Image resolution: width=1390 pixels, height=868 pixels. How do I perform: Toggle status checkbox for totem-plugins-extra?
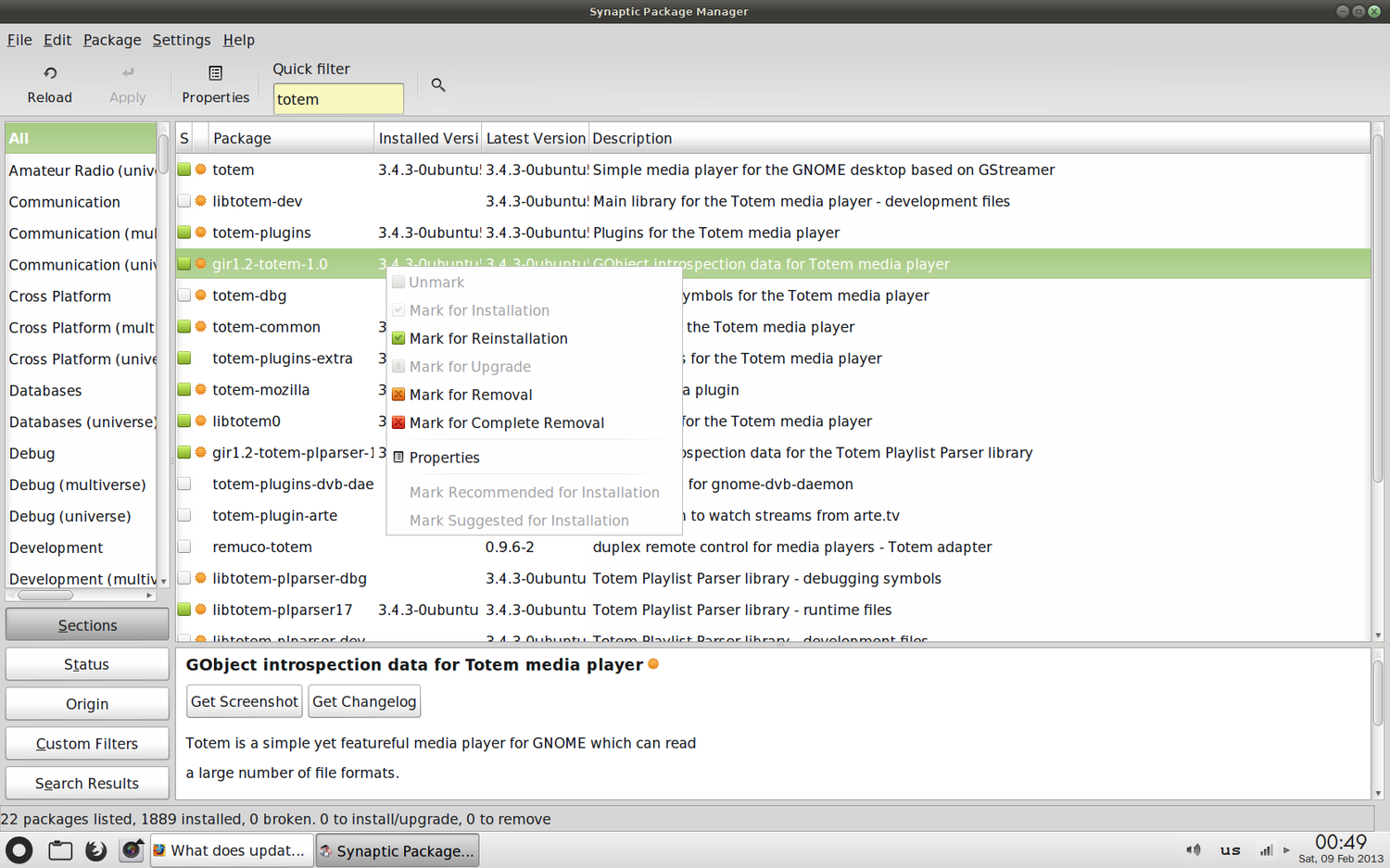click(184, 359)
